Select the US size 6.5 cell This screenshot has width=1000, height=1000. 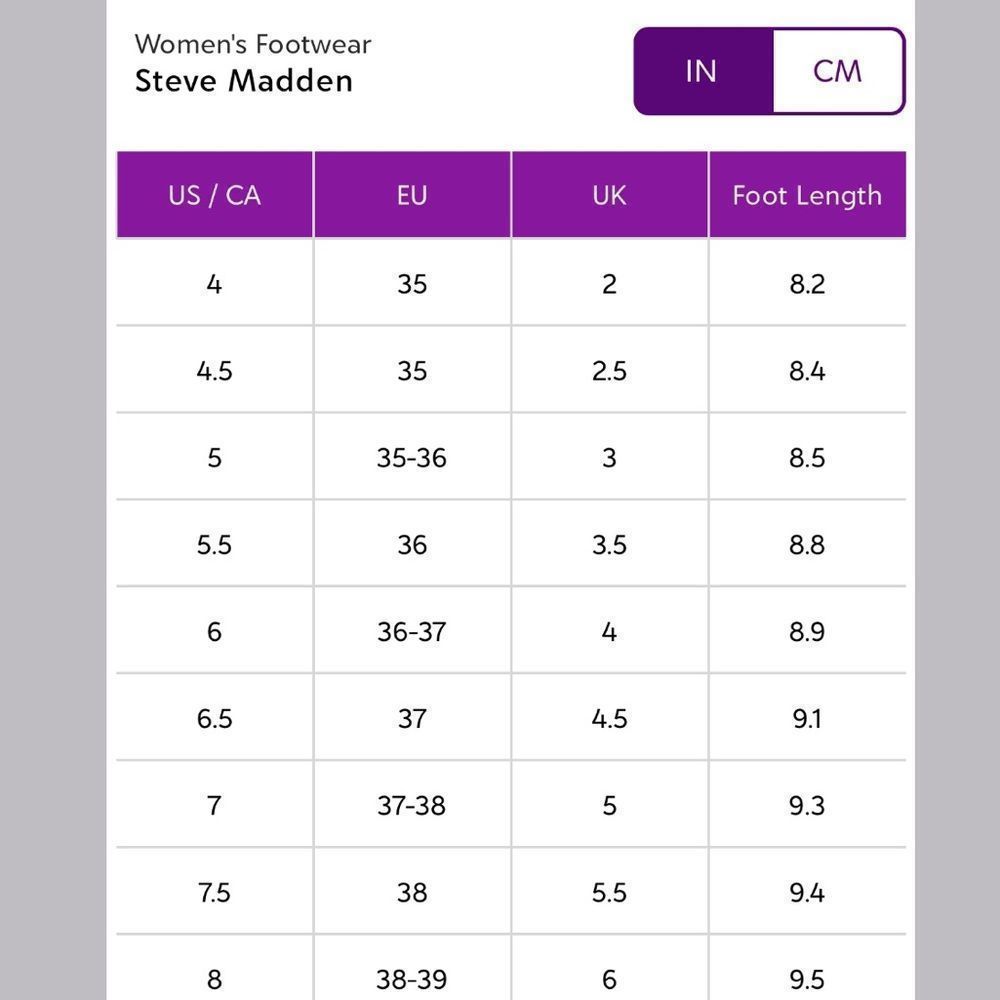pyautogui.click(x=214, y=719)
